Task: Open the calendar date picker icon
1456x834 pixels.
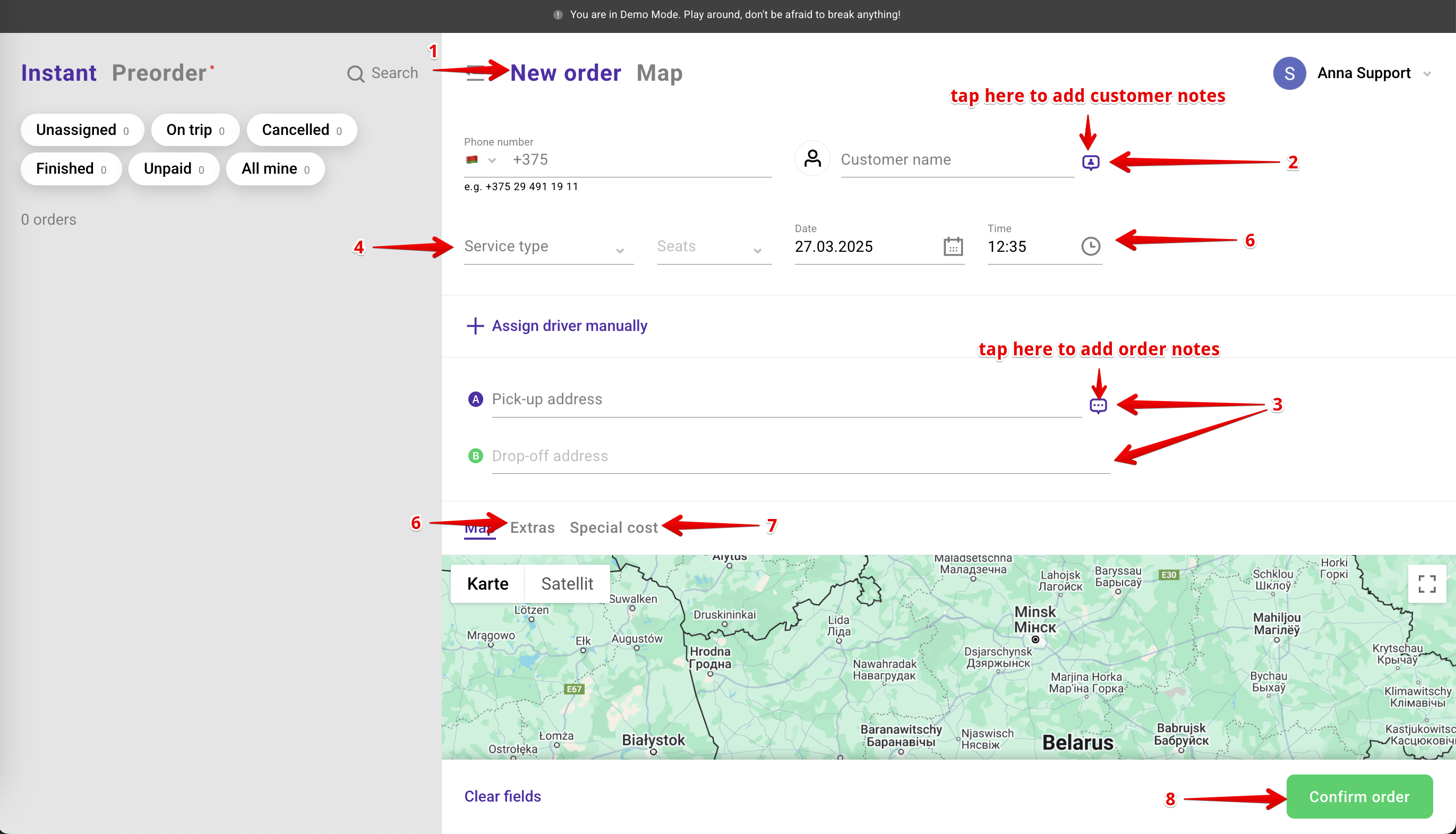Action: point(953,246)
